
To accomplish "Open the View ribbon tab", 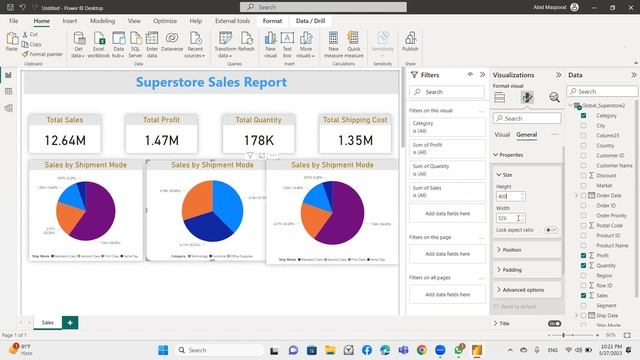I will (x=134, y=21).
